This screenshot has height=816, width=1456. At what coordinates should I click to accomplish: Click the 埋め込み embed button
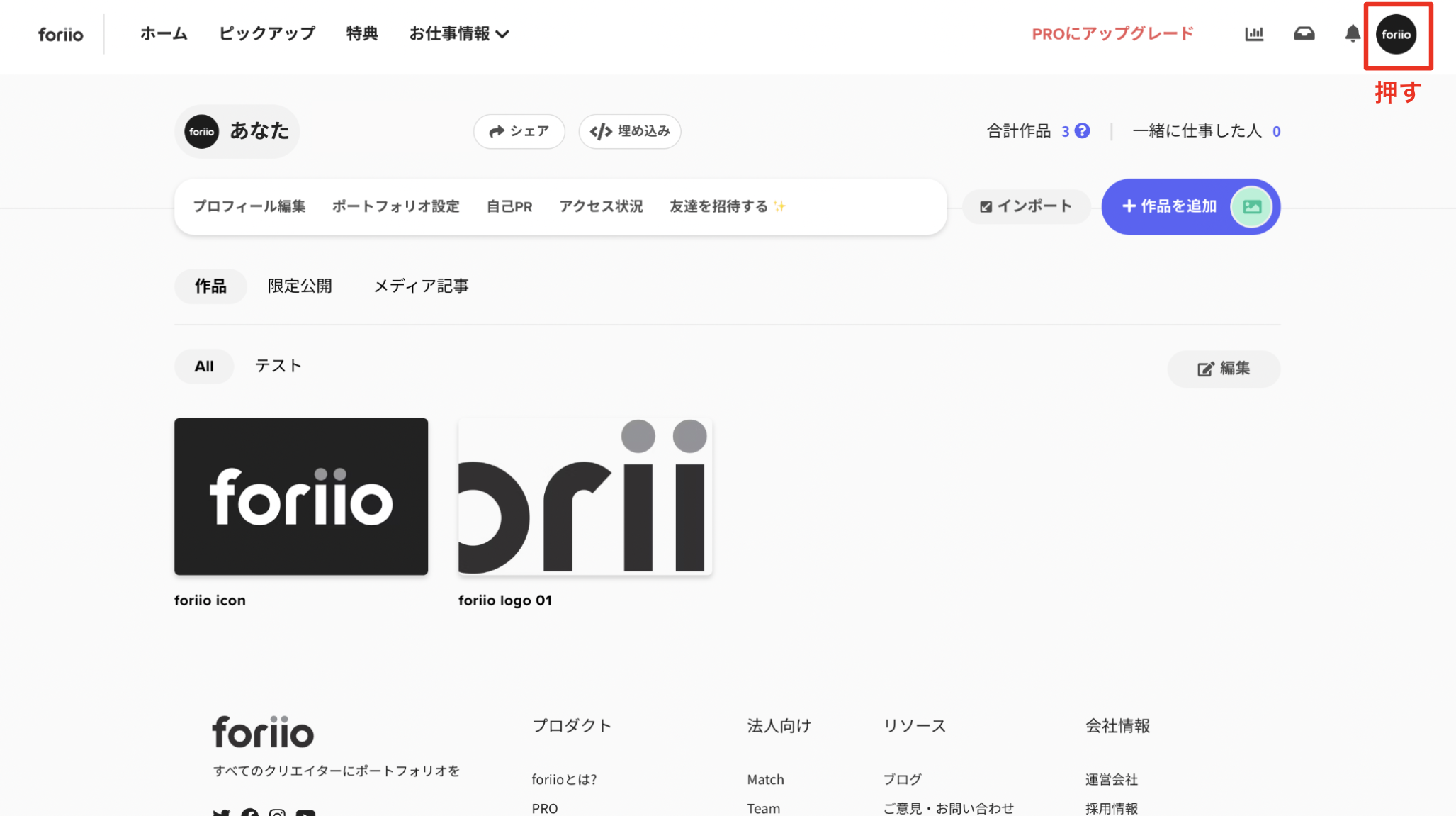pos(629,131)
